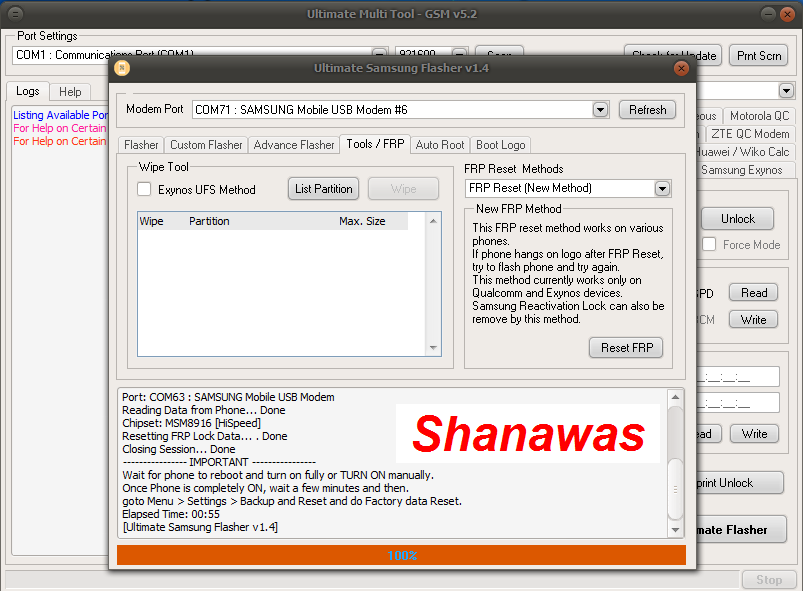Image resolution: width=803 pixels, height=591 pixels.
Task: Click the List Partition button
Action: pyautogui.click(x=324, y=189)
